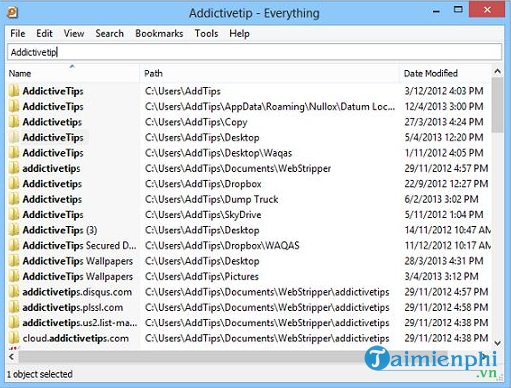Image resolution: width=511 pixels, height=388 pixels.
Task: Click folder icon of AddictiveTips Secured D...
Action: [x=14, y=246]
